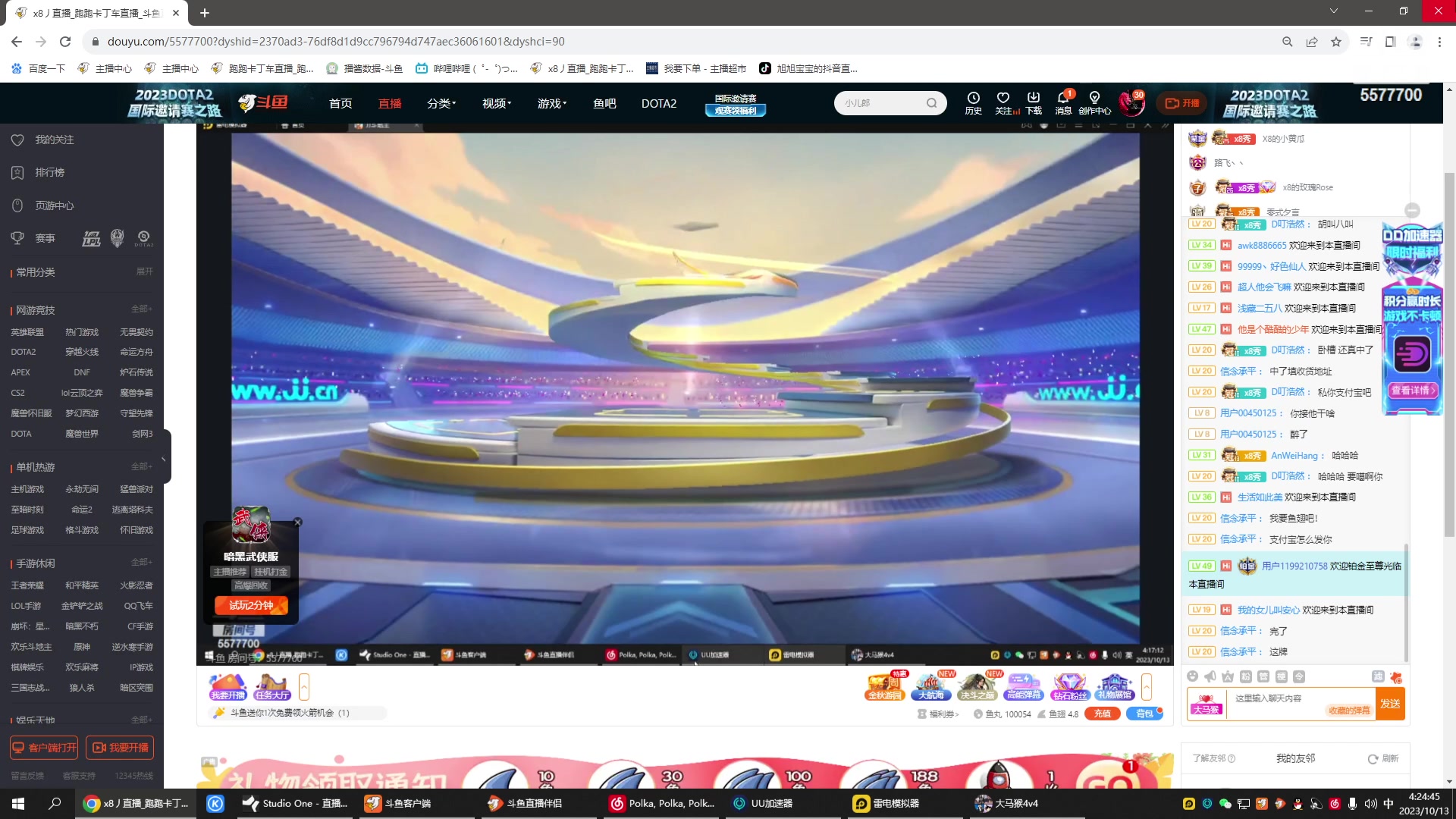Click the bookmark star in address bar
This screenshot has height=819, width=1456.
[1335, 42]
